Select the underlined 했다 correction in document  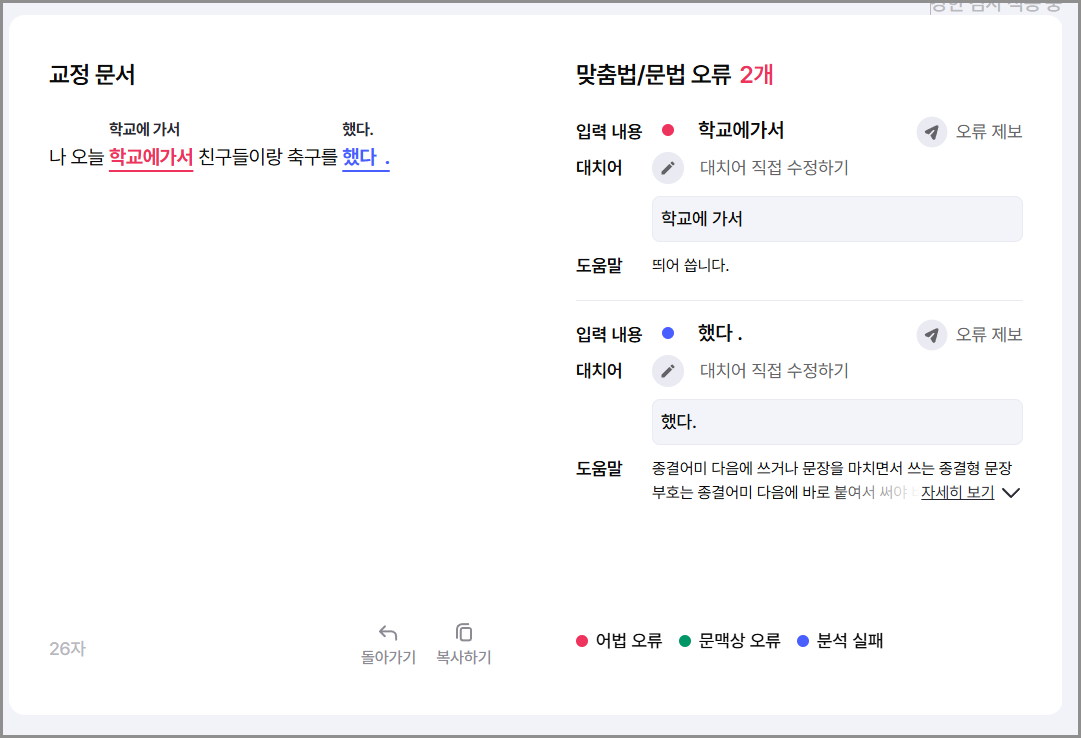coord(364,157)
